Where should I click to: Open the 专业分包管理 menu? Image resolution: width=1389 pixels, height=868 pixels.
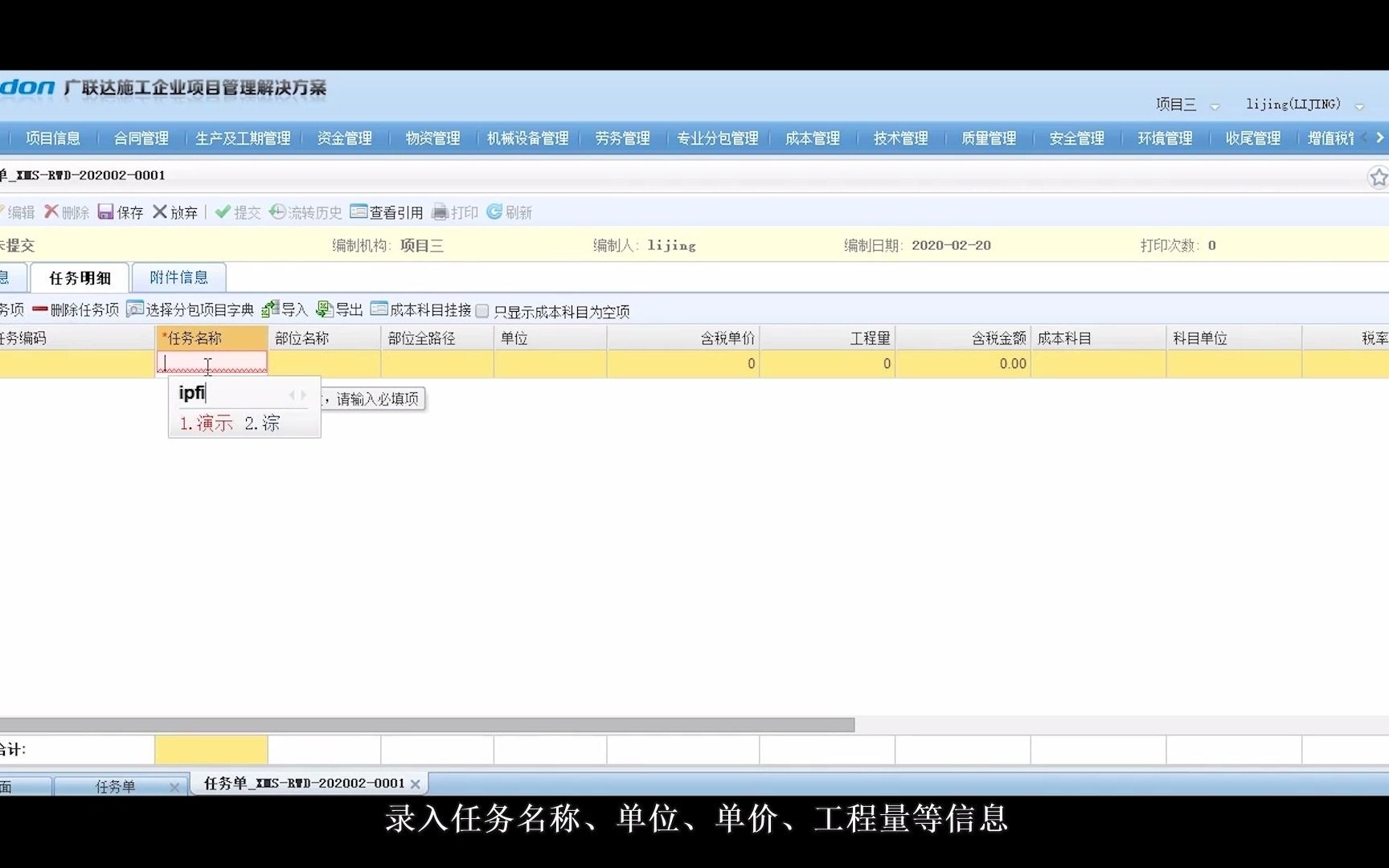click(x=718, y=138)
